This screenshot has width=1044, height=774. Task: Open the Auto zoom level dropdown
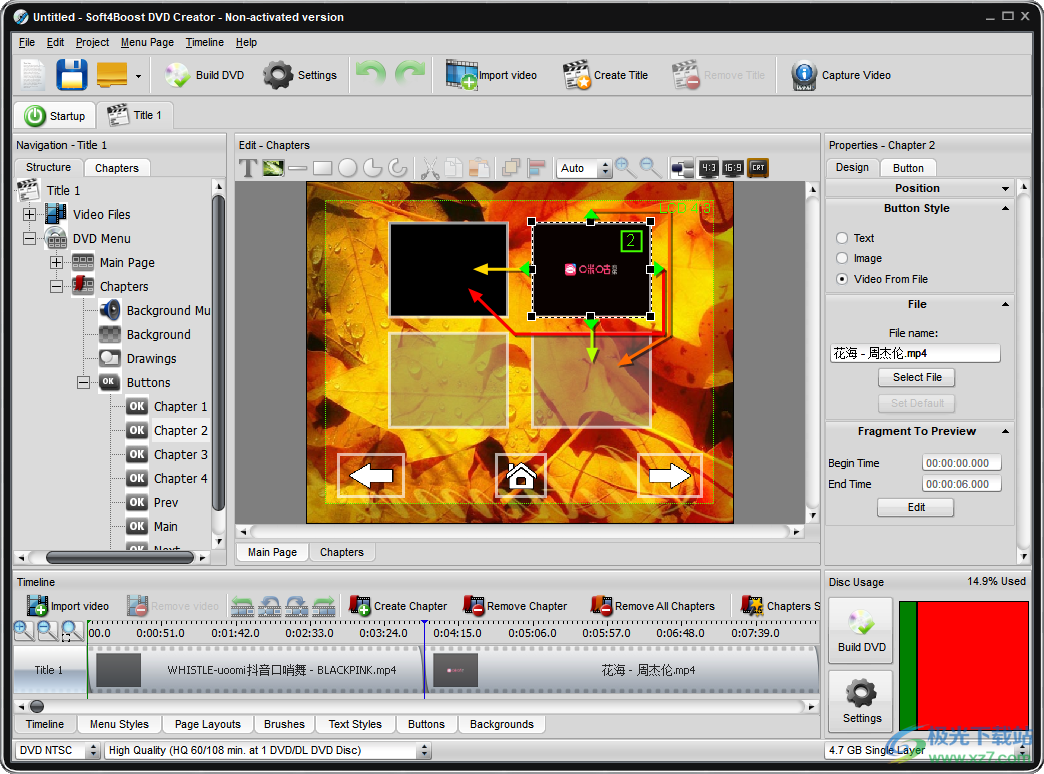coord(605,169)
